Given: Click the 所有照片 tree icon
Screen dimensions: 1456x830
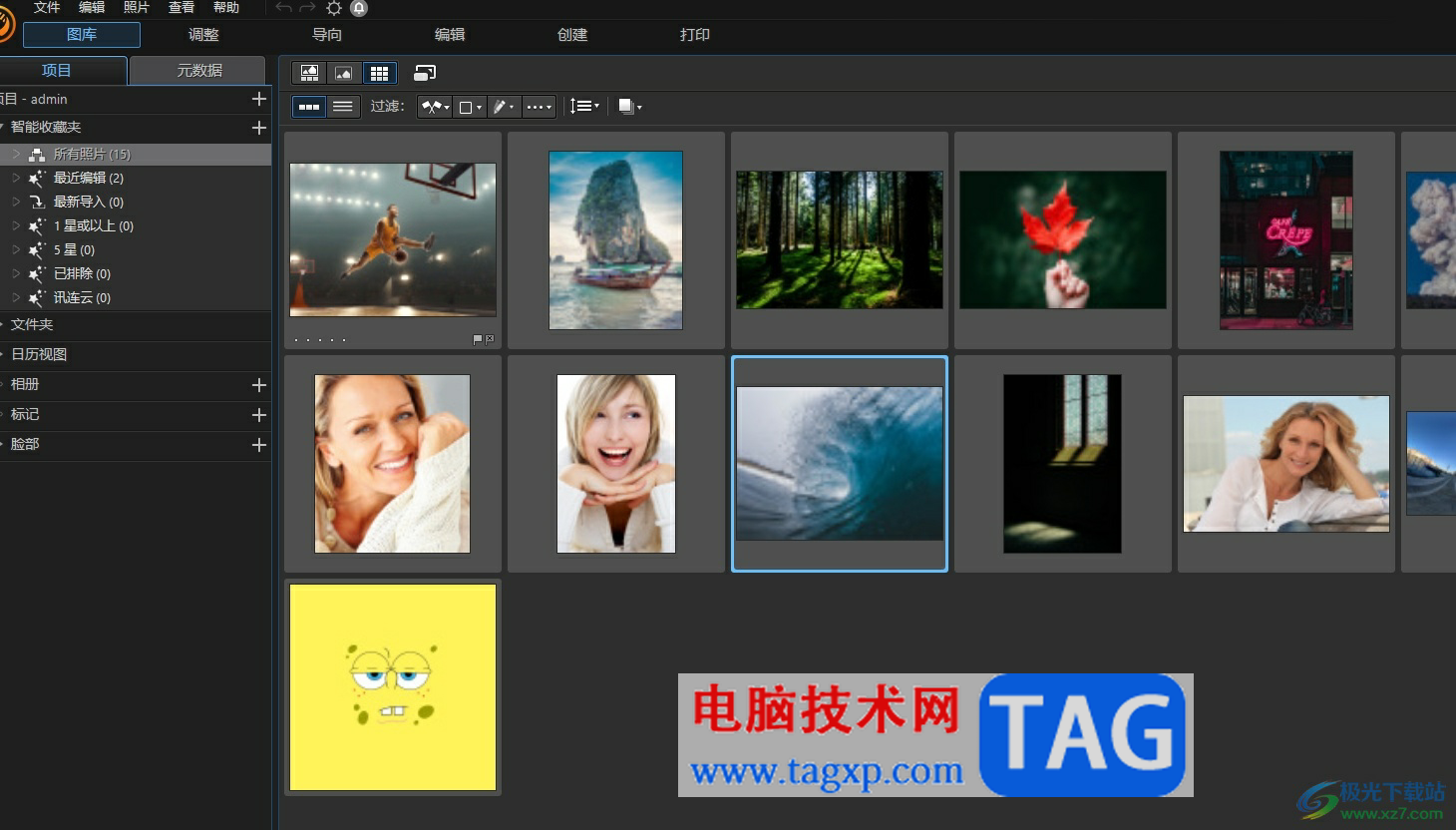Looking at the screenshot, I should 37,155.
